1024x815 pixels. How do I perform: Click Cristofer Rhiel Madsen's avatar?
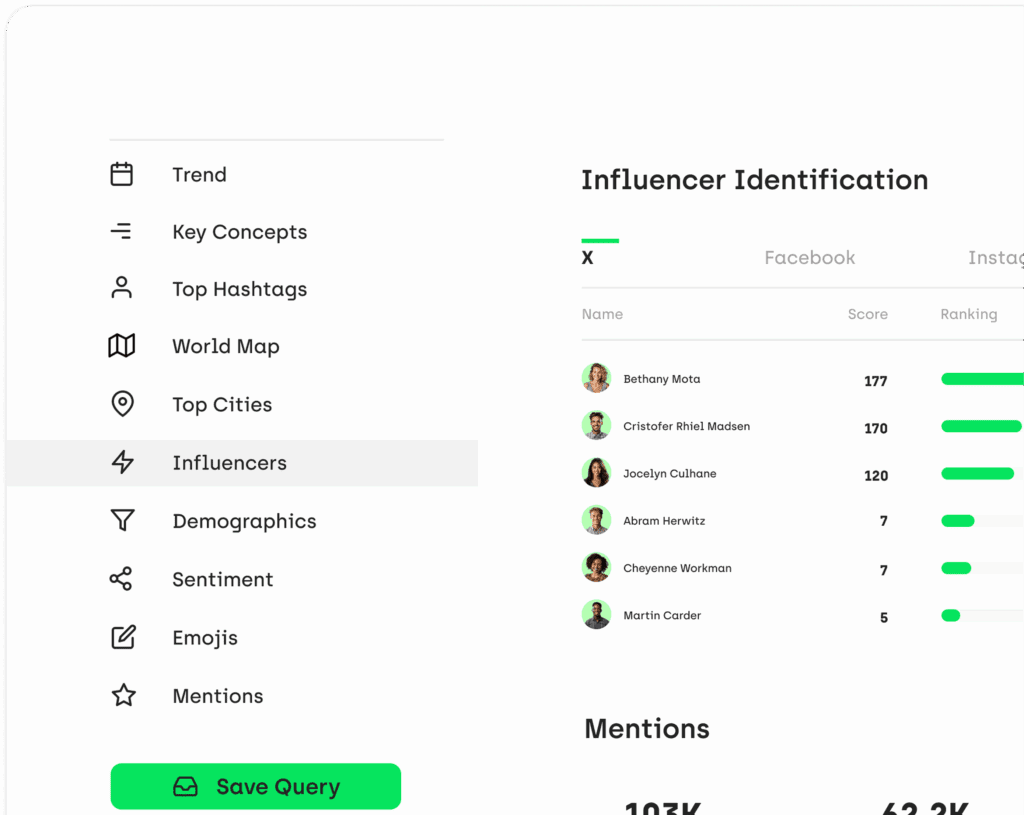click(x=596, y=426)
